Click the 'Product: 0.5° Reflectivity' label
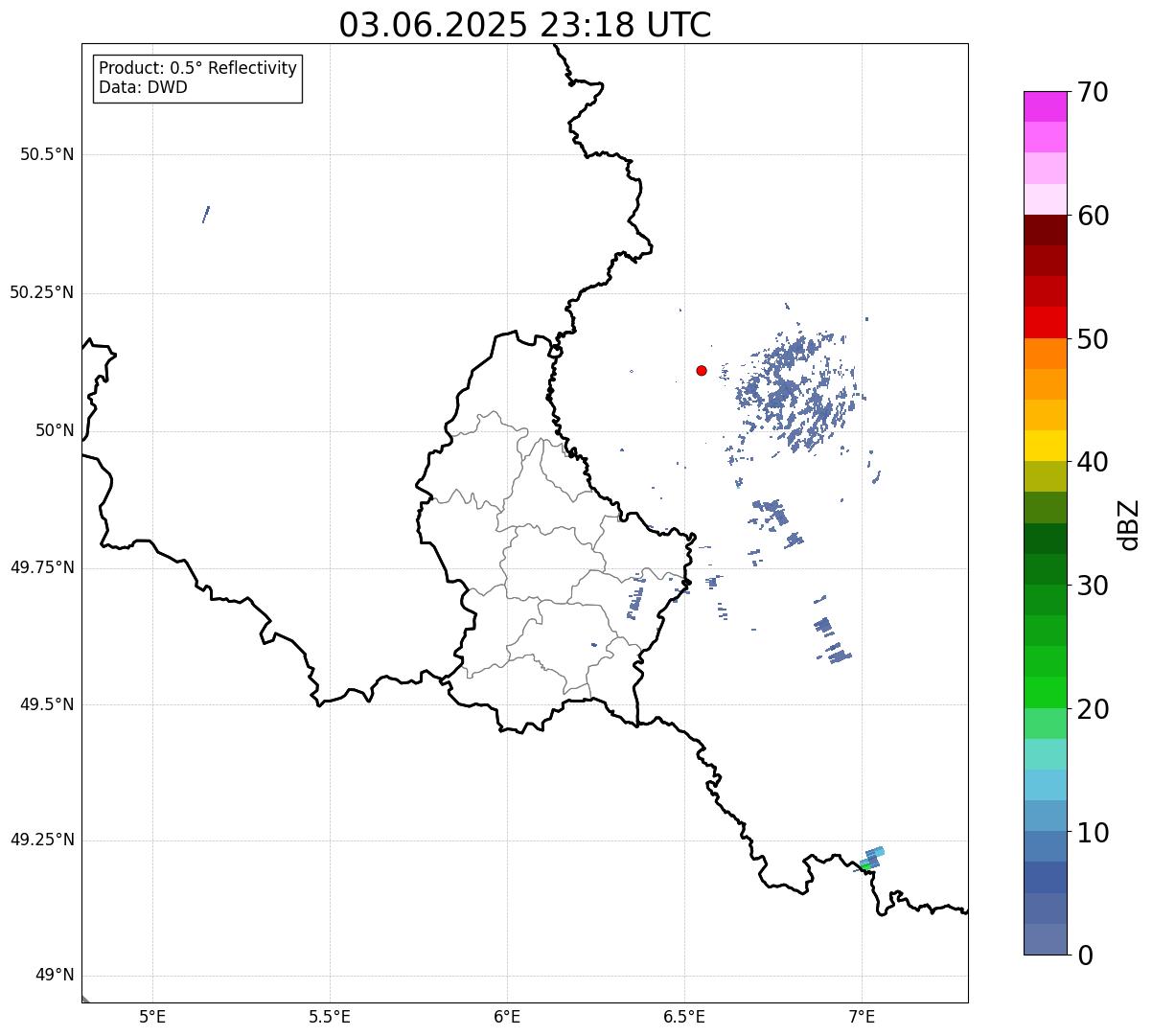Viewport: 1152px width, 1036px height. 197,69
